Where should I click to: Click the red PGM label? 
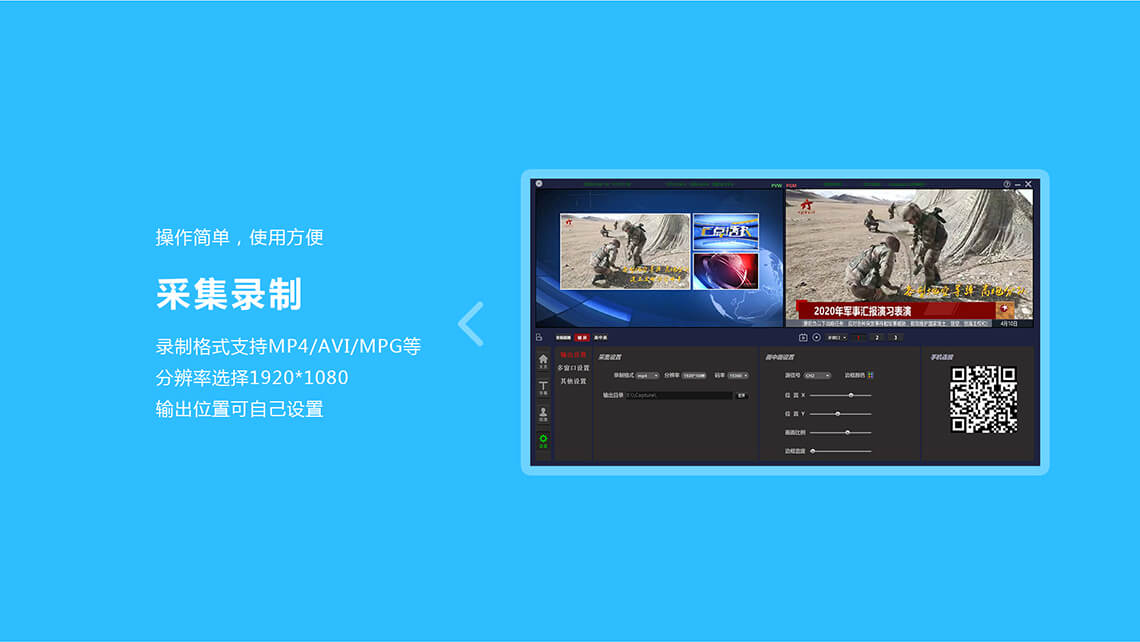coord(791,185)
